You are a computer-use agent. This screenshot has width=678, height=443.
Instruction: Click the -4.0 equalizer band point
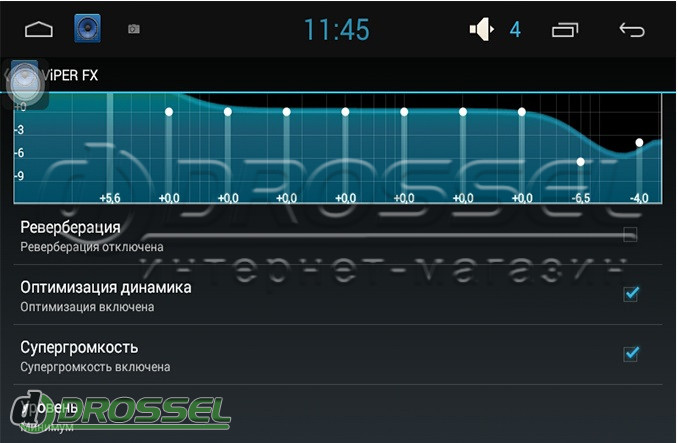tap(639, 142)
